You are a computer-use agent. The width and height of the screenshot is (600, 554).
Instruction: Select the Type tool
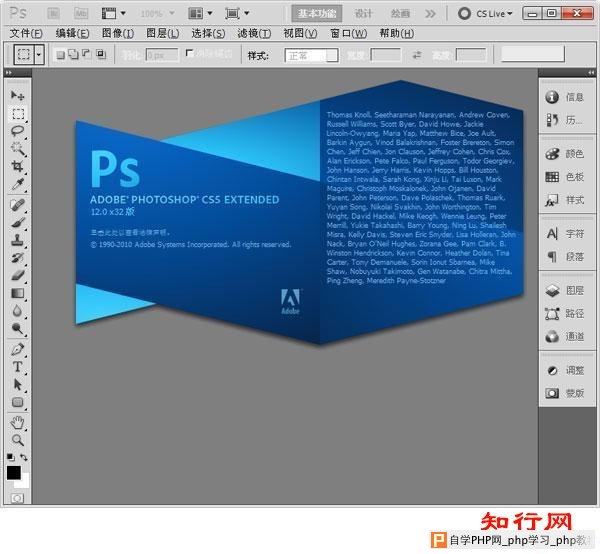pos(17,367)
